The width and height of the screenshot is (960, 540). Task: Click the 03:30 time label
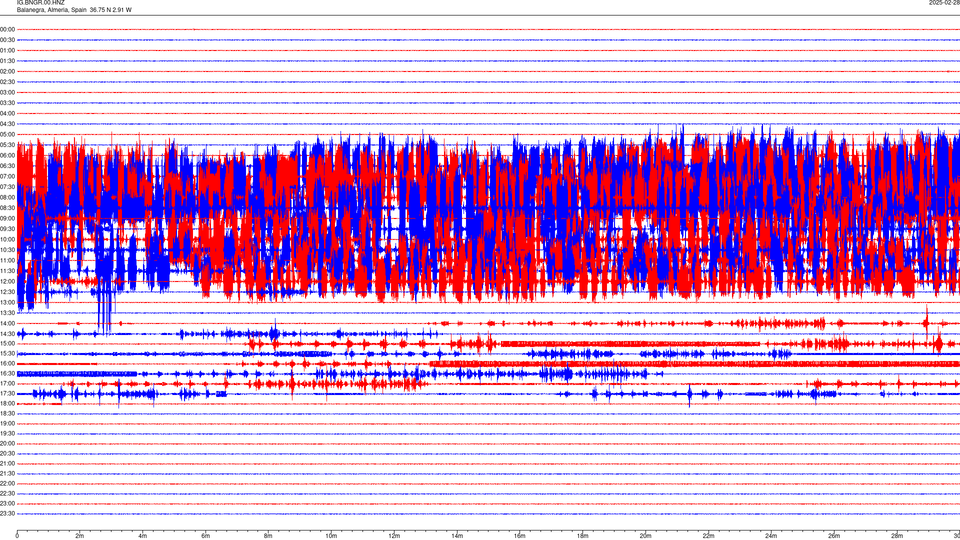tap(7, 103)
